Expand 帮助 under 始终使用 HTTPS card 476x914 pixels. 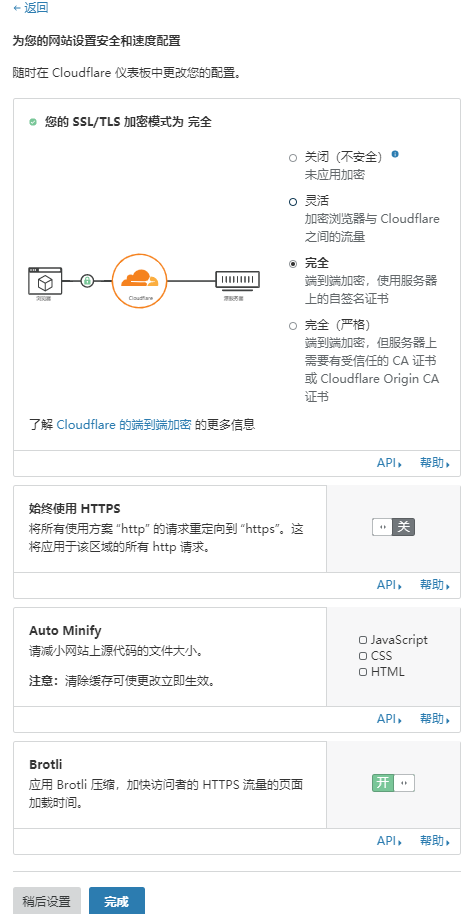tap(435, 585)
